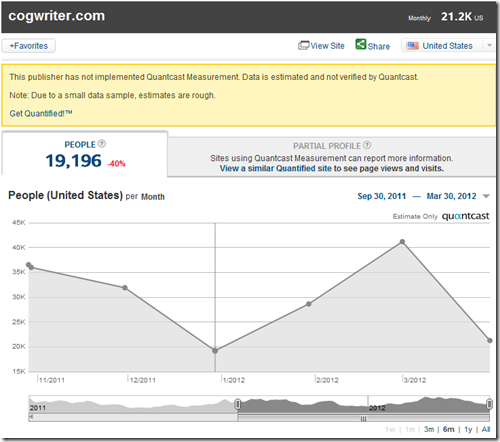Viewport: 500px width, 442px height.
Task: Open the Get Quantified! link
Action: click(41, 113)
